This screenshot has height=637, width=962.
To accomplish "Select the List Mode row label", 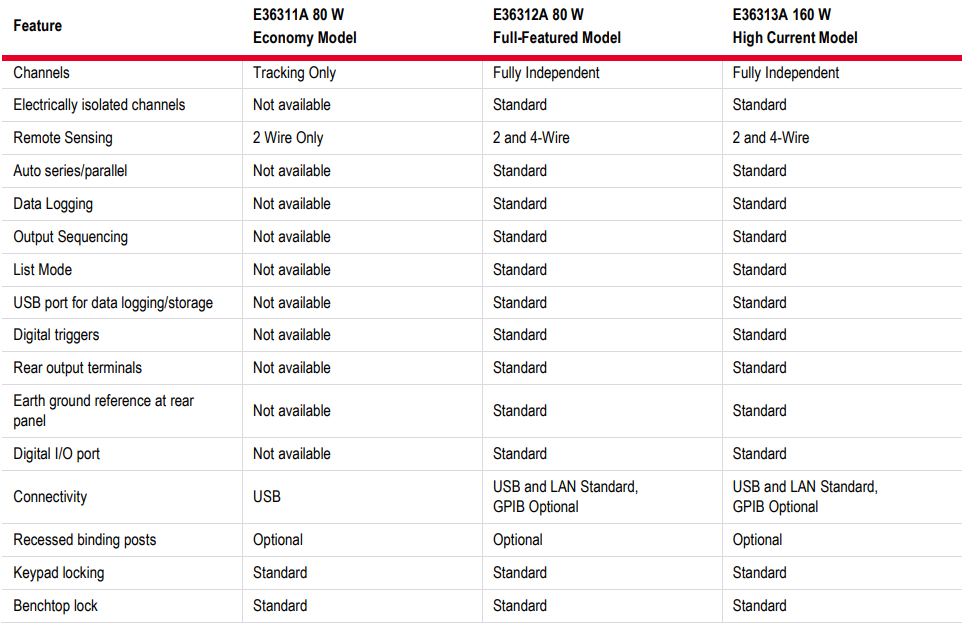I will 42,270.
